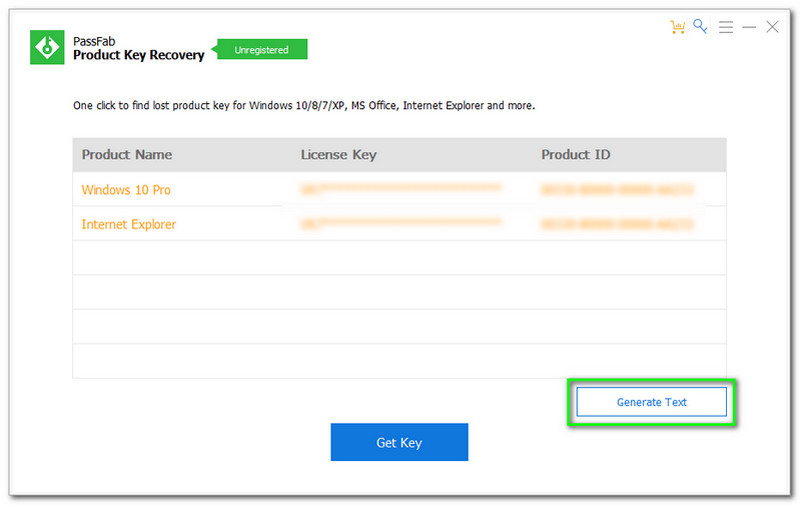Viewport: 800px width, 505px height.
Task: Click the green PassFab logo icon
Action: coord(48,47)
